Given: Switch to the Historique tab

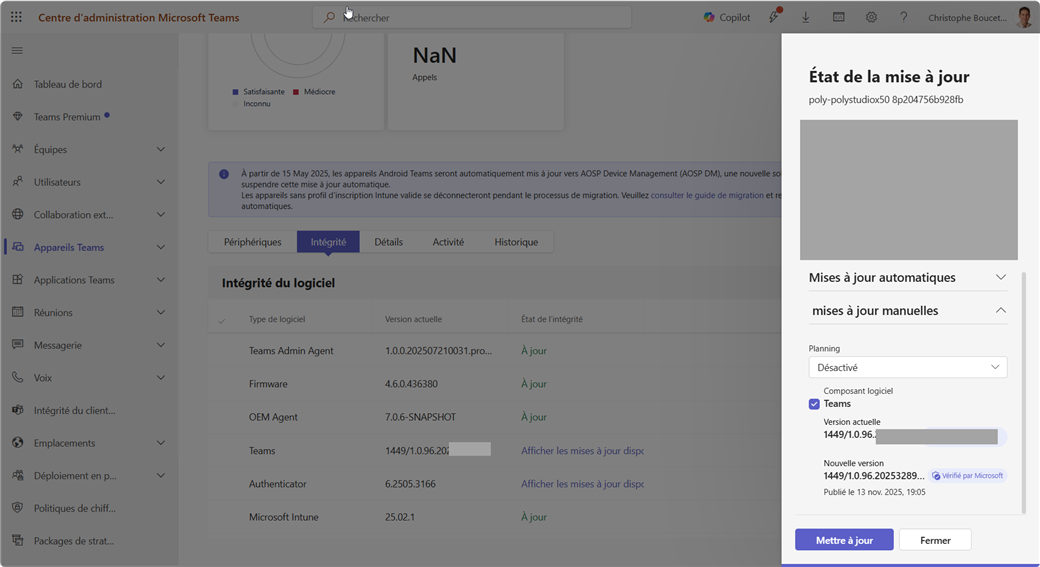Looking at the screenshot, I should tap(516, 242).
